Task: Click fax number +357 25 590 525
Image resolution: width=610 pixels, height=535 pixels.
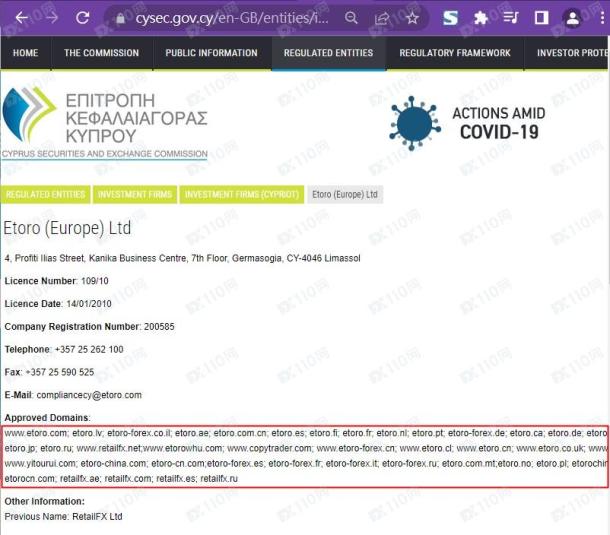Action: (60, 372)
